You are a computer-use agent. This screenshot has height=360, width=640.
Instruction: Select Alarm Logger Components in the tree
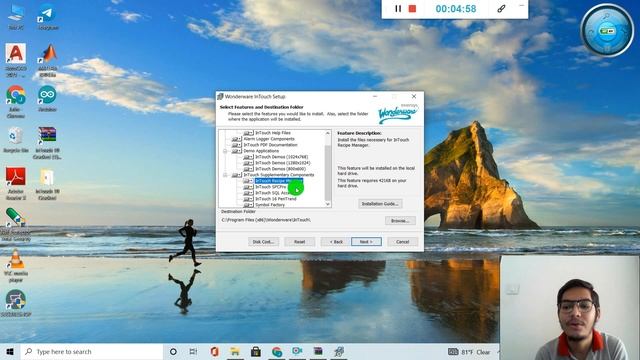pyautogui.click(x=269, y=139)
